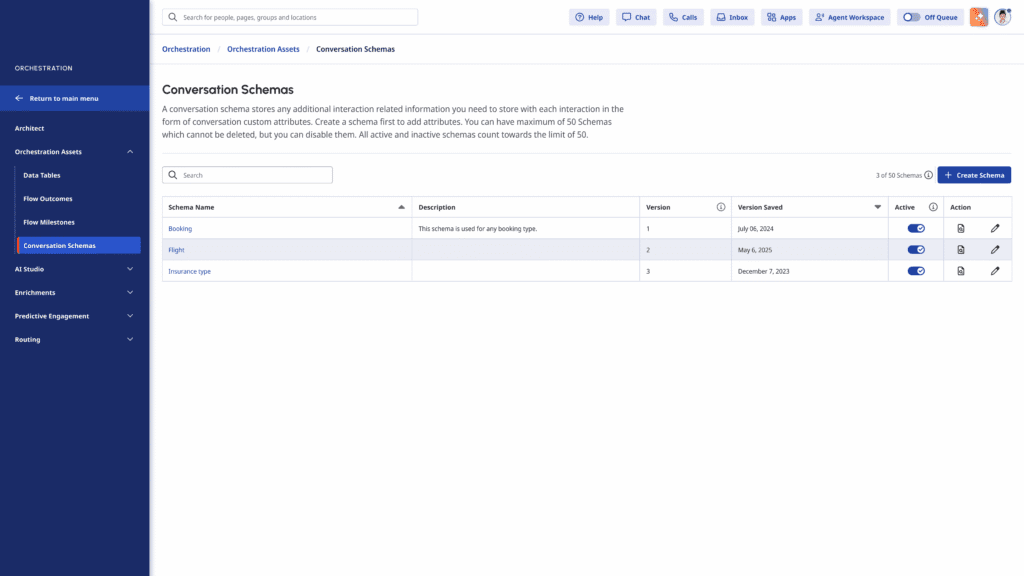This screenshot has height=576, width=1024.
Task: Switch the Off Queue toggle on
Action: click(911, 17)
